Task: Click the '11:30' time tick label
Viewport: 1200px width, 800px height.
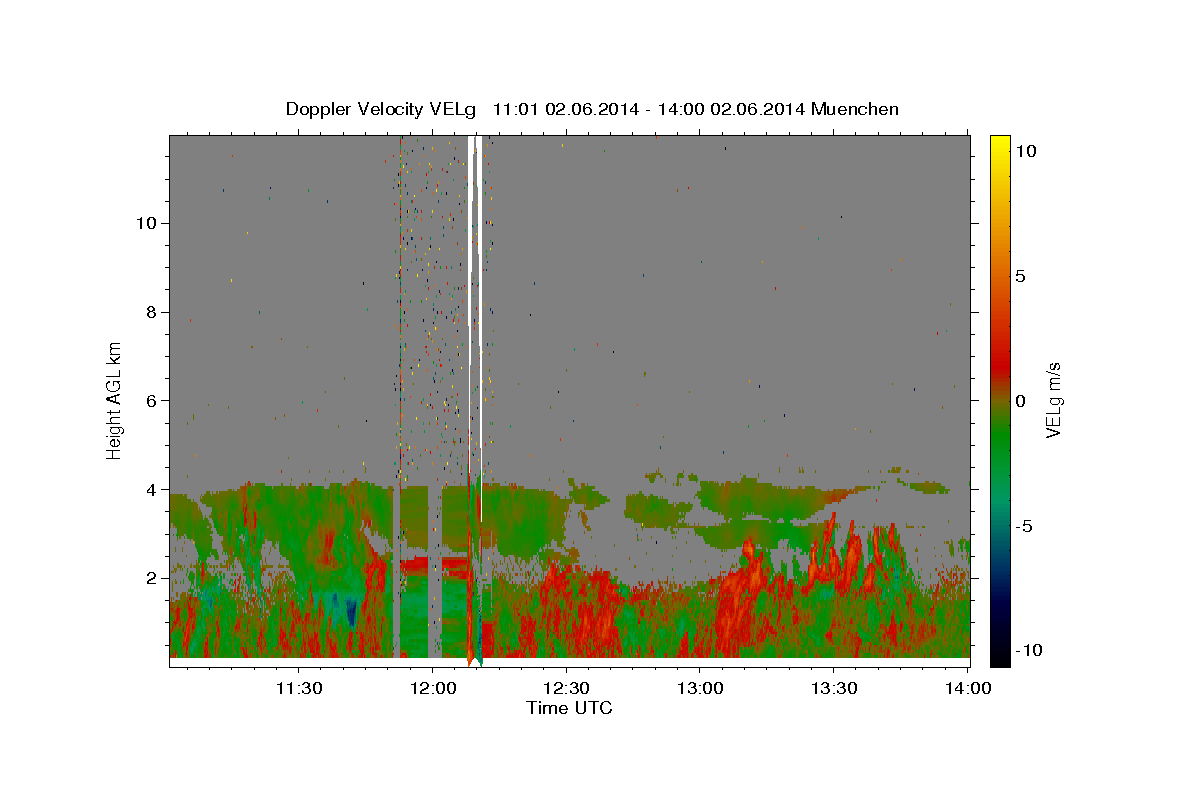Action: click(299, 688)
